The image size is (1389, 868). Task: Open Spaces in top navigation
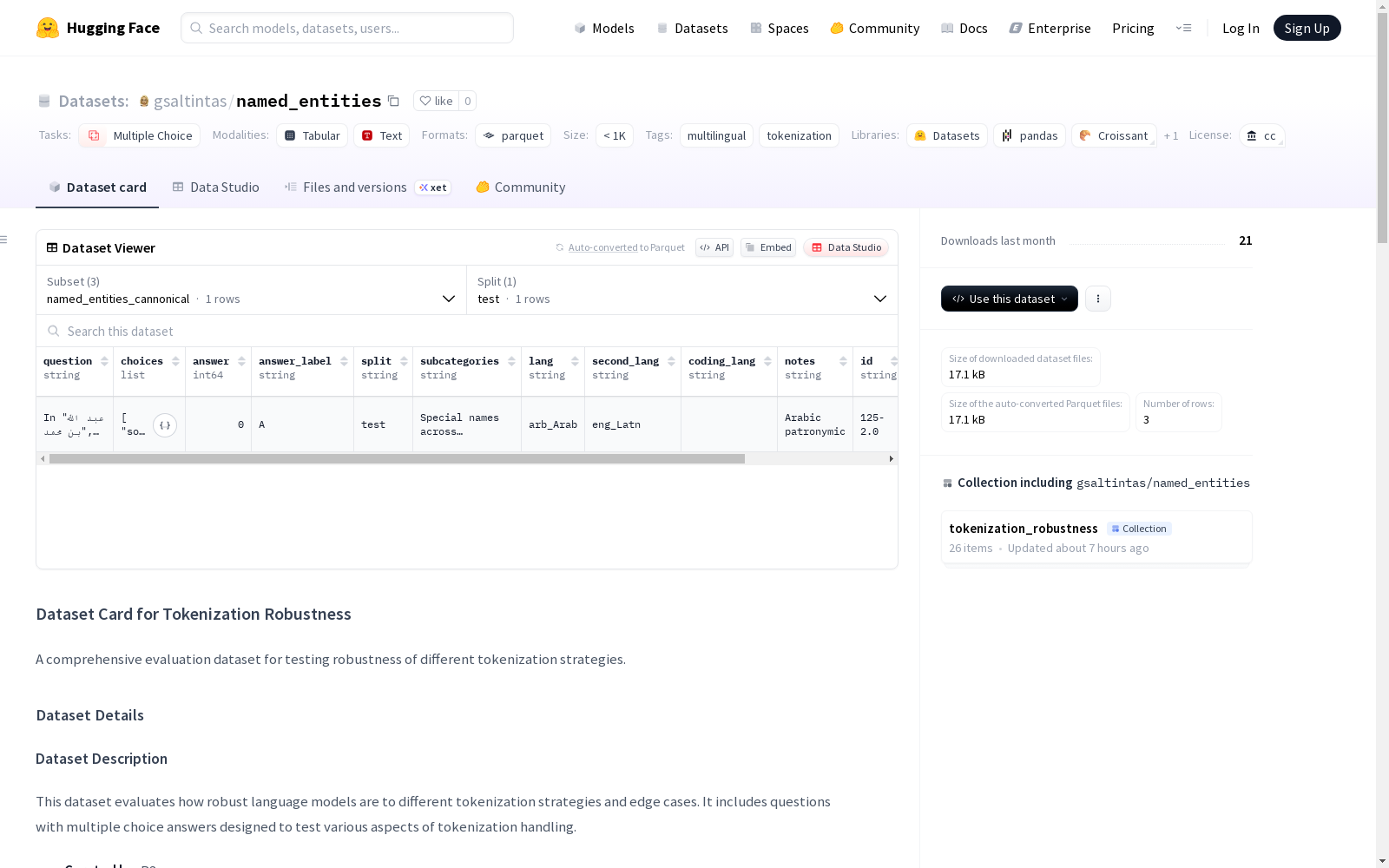pos(780,28)
